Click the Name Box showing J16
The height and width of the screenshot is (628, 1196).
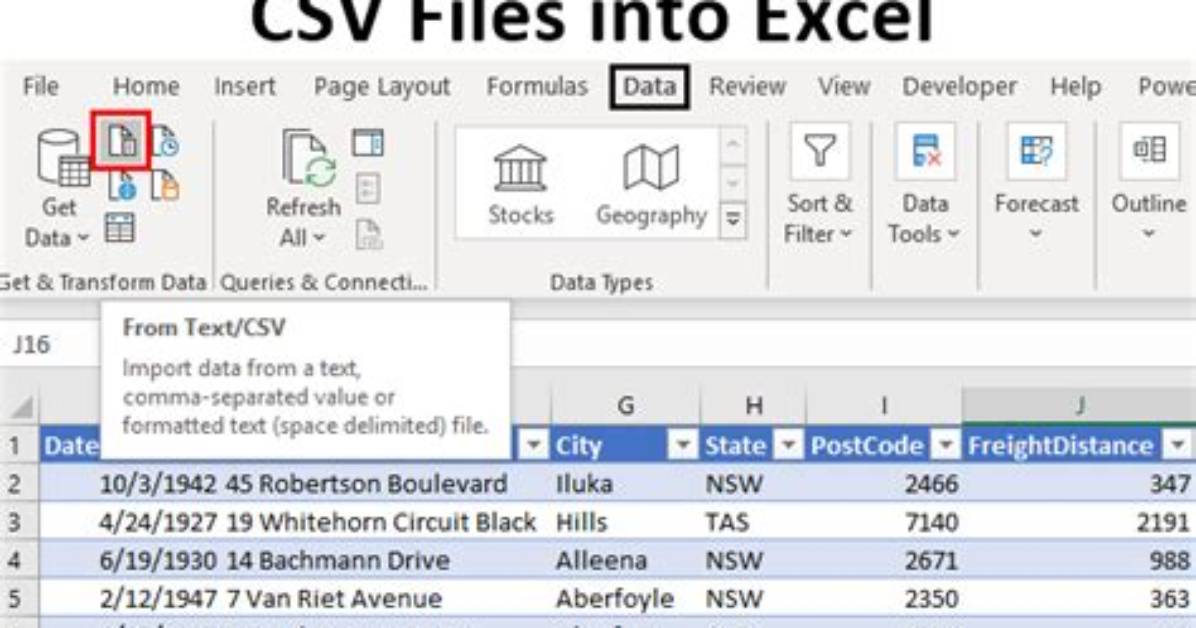pos(50,345)
